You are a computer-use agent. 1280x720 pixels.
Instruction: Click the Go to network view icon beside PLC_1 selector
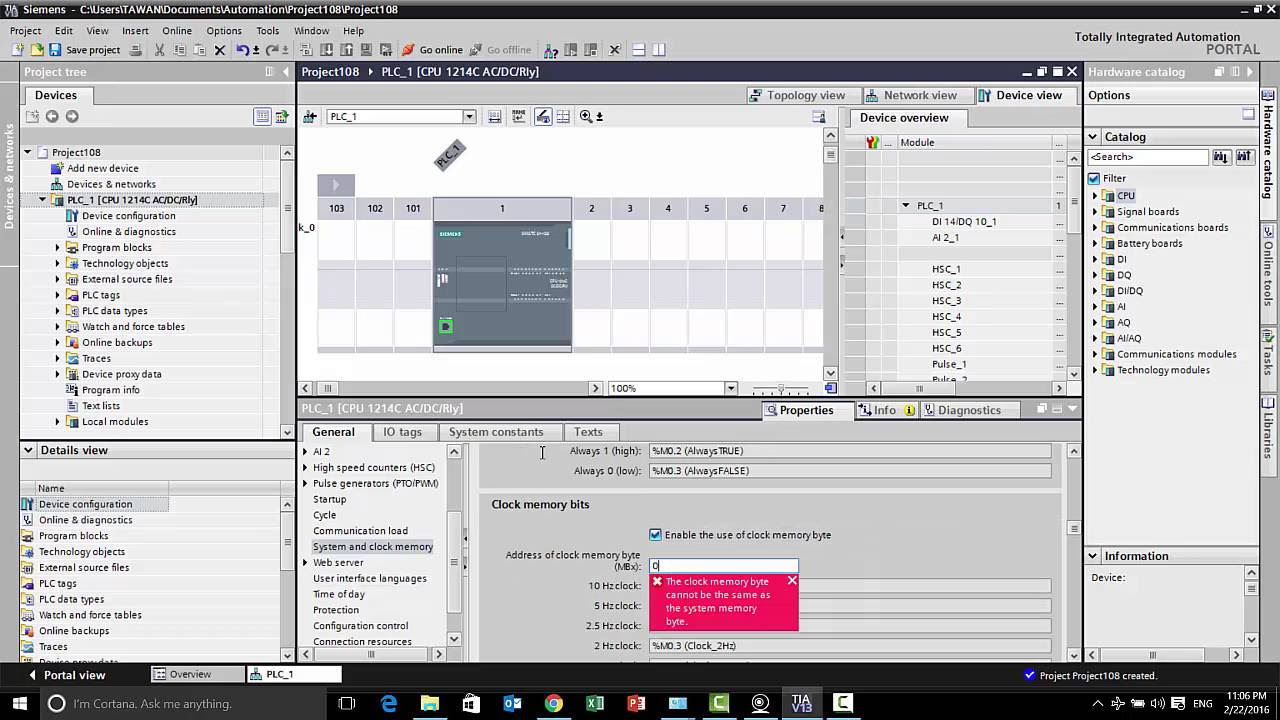tap(310, 117)
